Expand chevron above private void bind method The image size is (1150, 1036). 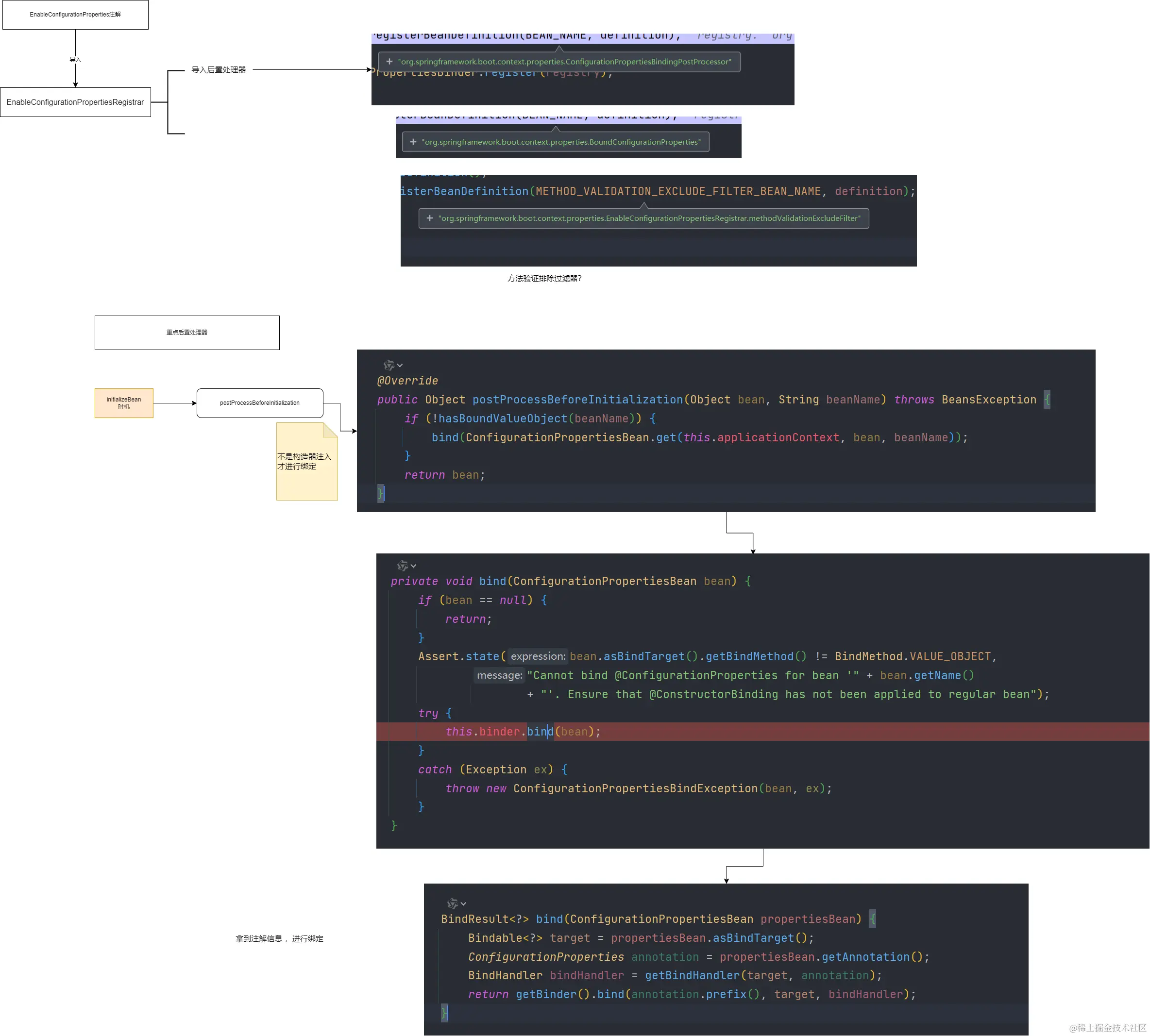(x=414, y=566)
